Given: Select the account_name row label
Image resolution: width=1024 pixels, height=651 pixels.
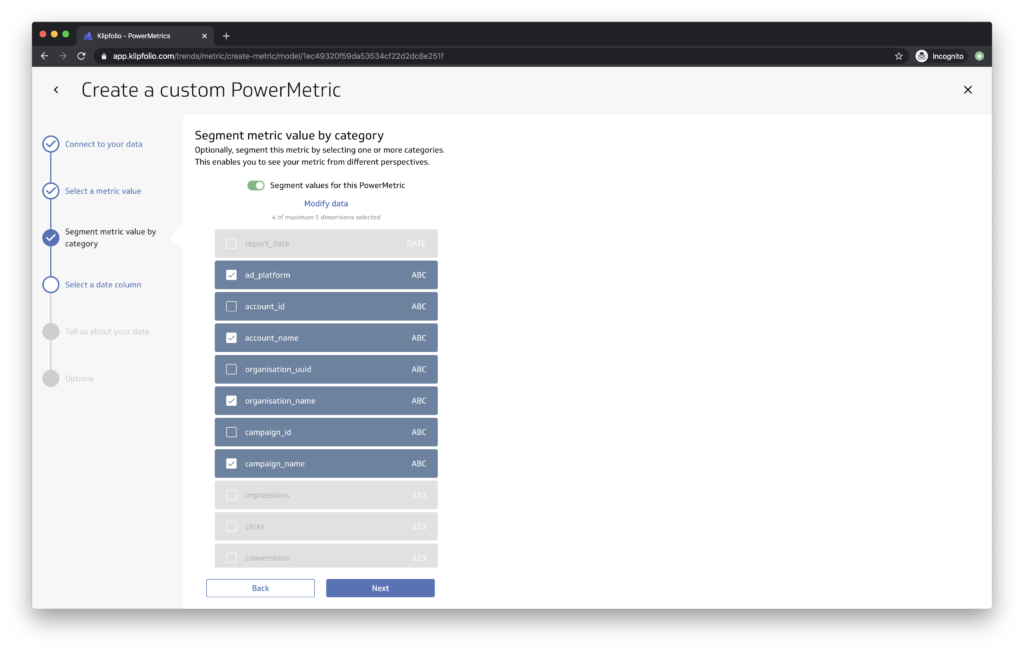Looking at the screenshot, I should coord(271,338).
